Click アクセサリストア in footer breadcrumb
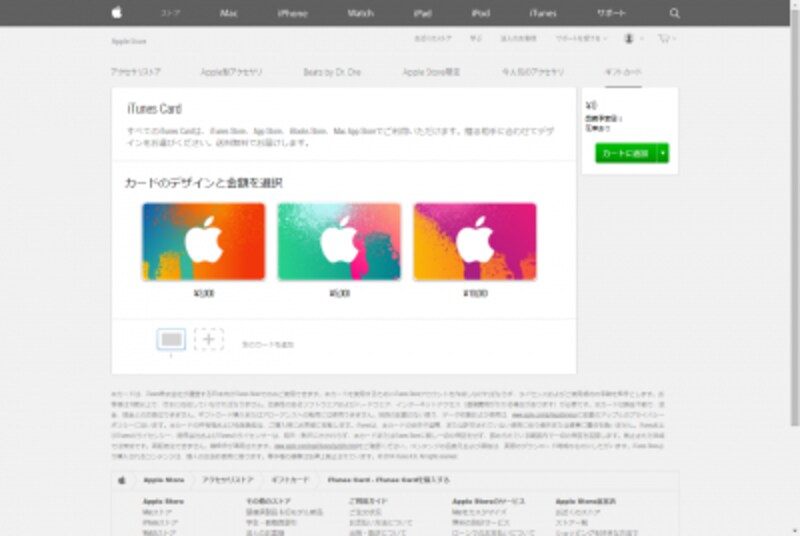Image resolution: width=800 pixels, height=536 pixels. [228, 480]
